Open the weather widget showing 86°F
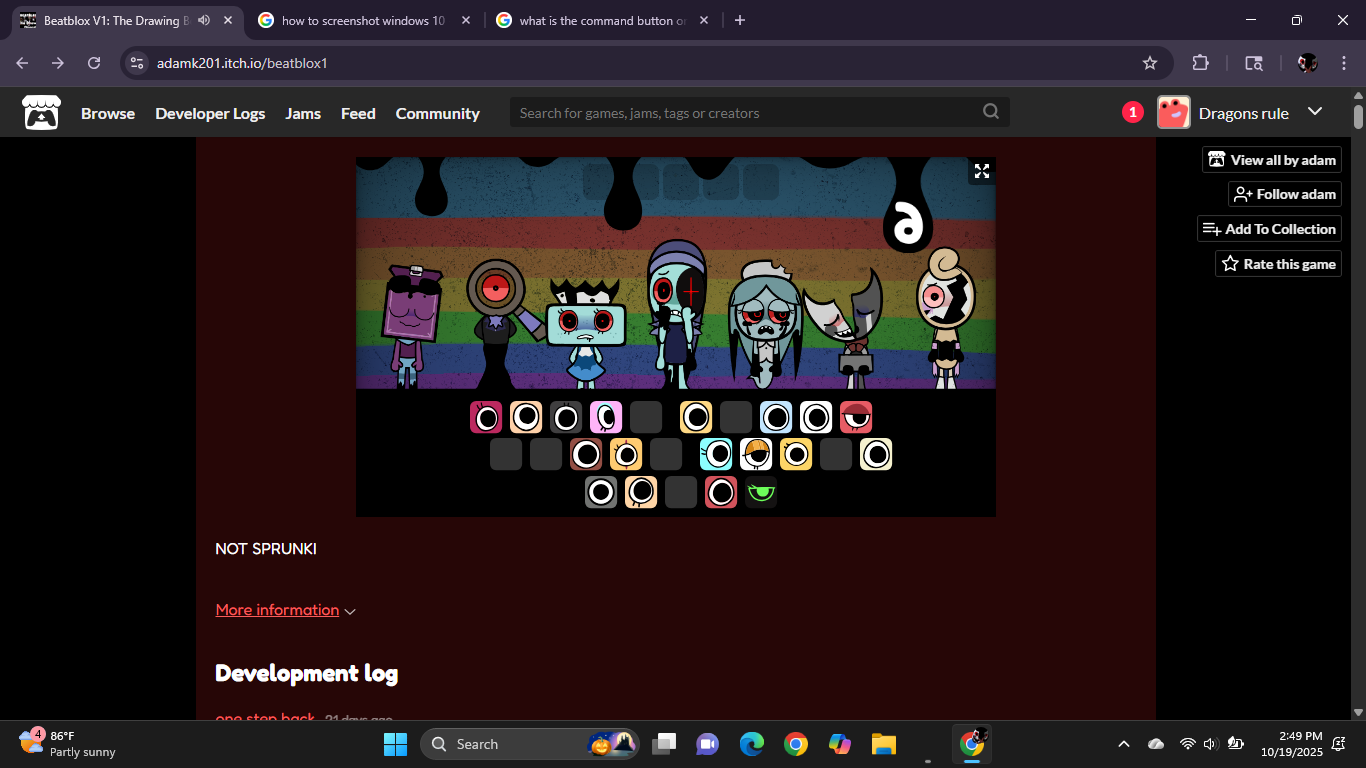This screenshot has width=1366, height=768. (x=68, y=744)
